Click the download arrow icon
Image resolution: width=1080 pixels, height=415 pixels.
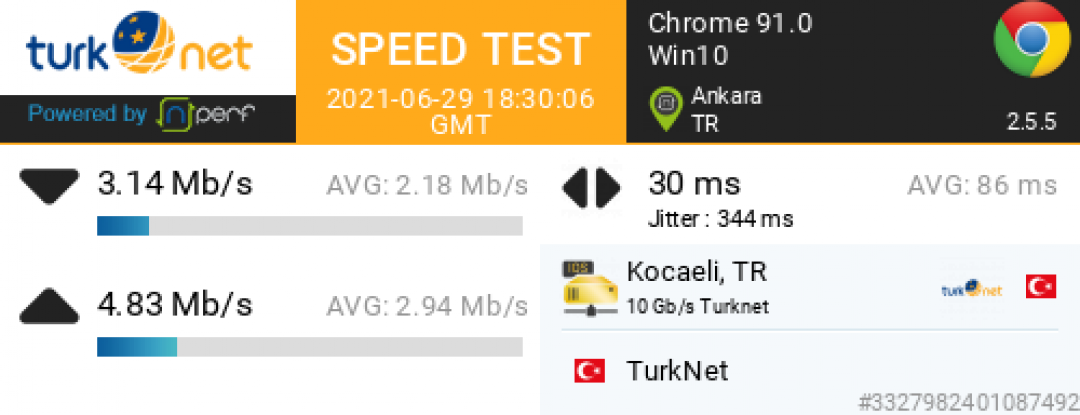pyautogui.click(x=49, y=186)
